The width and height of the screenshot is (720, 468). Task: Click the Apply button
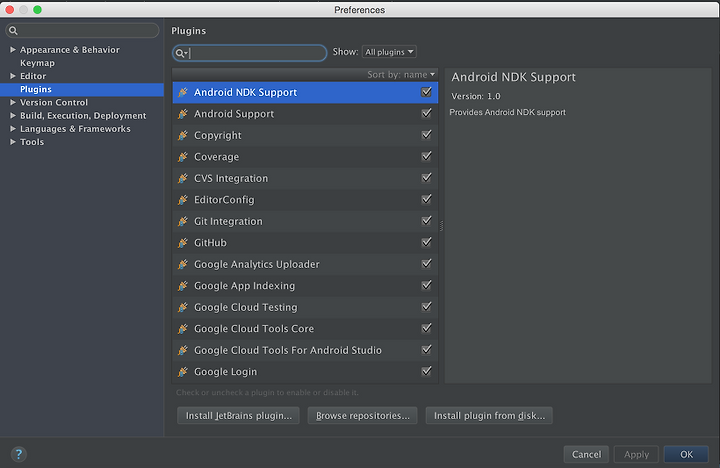636,454
